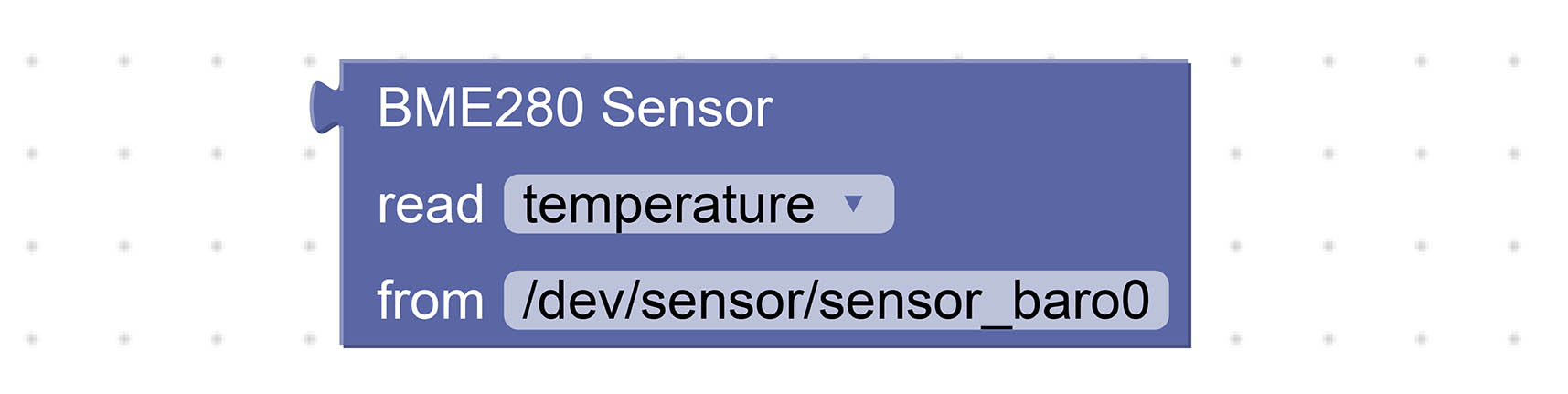Click the dropdown arrow next to temperature

pos(853,203)
